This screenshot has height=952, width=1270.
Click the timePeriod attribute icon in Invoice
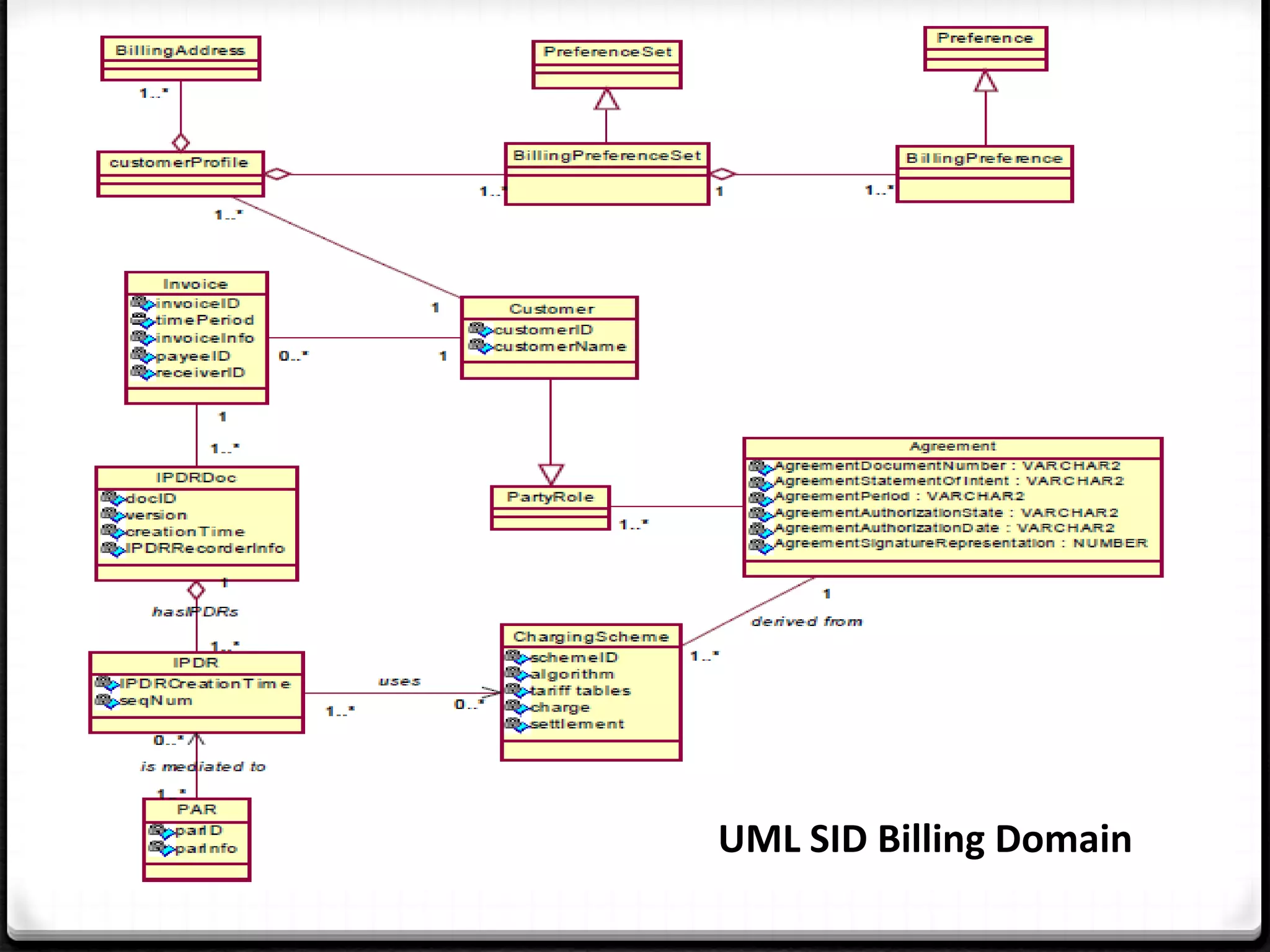tap(142, 320)
